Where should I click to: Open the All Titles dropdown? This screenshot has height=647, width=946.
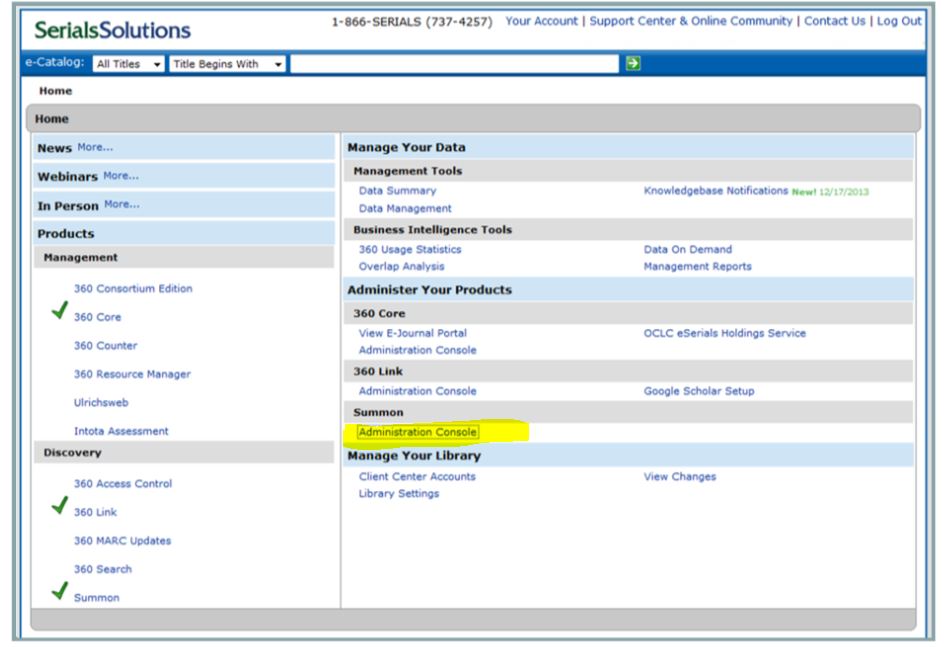click(128, 64)
